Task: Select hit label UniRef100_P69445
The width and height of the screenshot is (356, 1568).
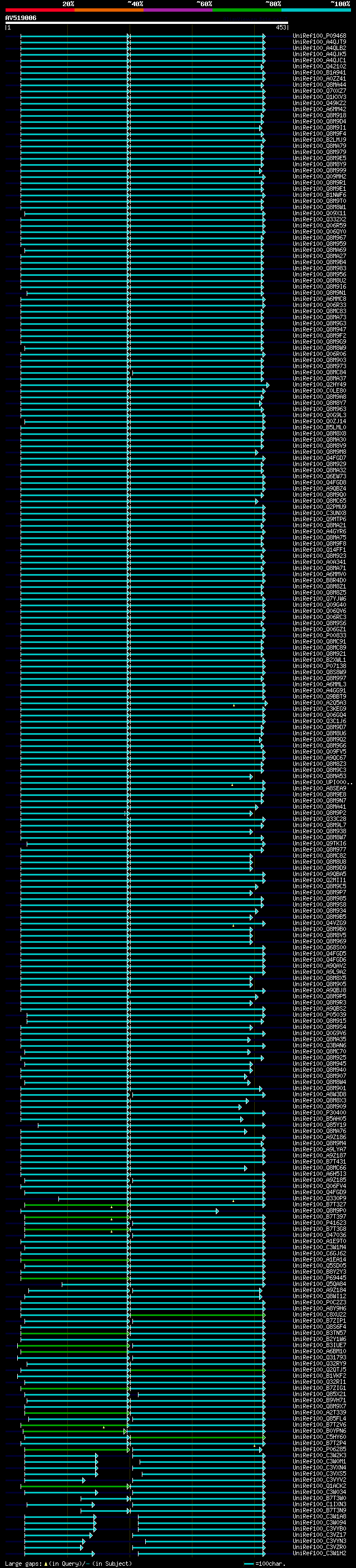Action: point(319,1278)
